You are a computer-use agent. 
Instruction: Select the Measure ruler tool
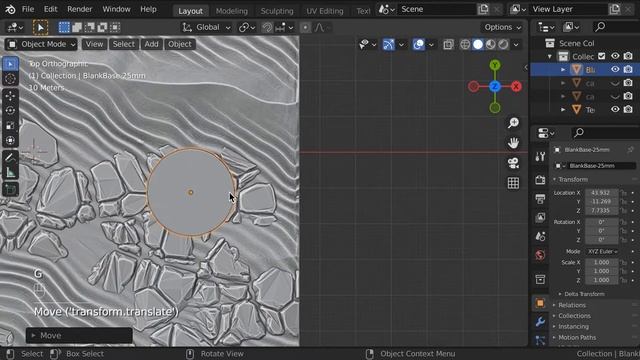pos(10,173)
